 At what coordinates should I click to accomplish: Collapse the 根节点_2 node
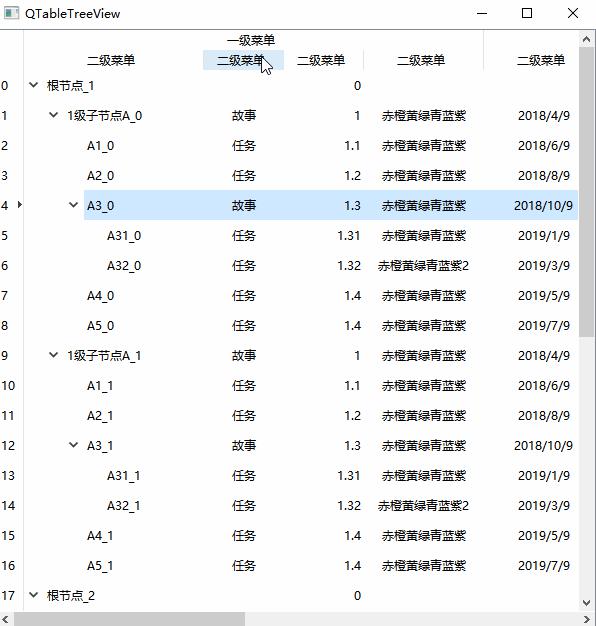point(34,595)
